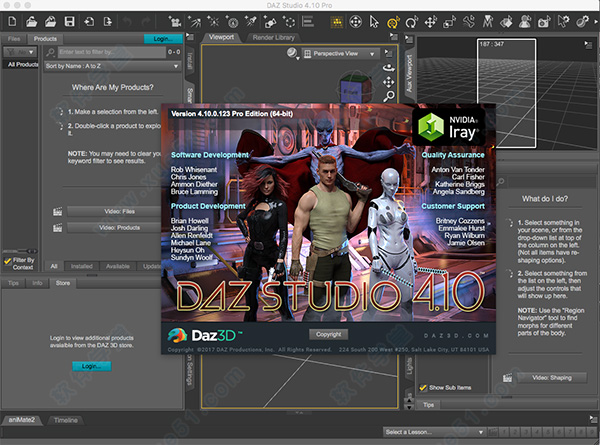Open the bottom-left Tips tab
The width and height of the screenshot is (600, 445).
(13, 283)
